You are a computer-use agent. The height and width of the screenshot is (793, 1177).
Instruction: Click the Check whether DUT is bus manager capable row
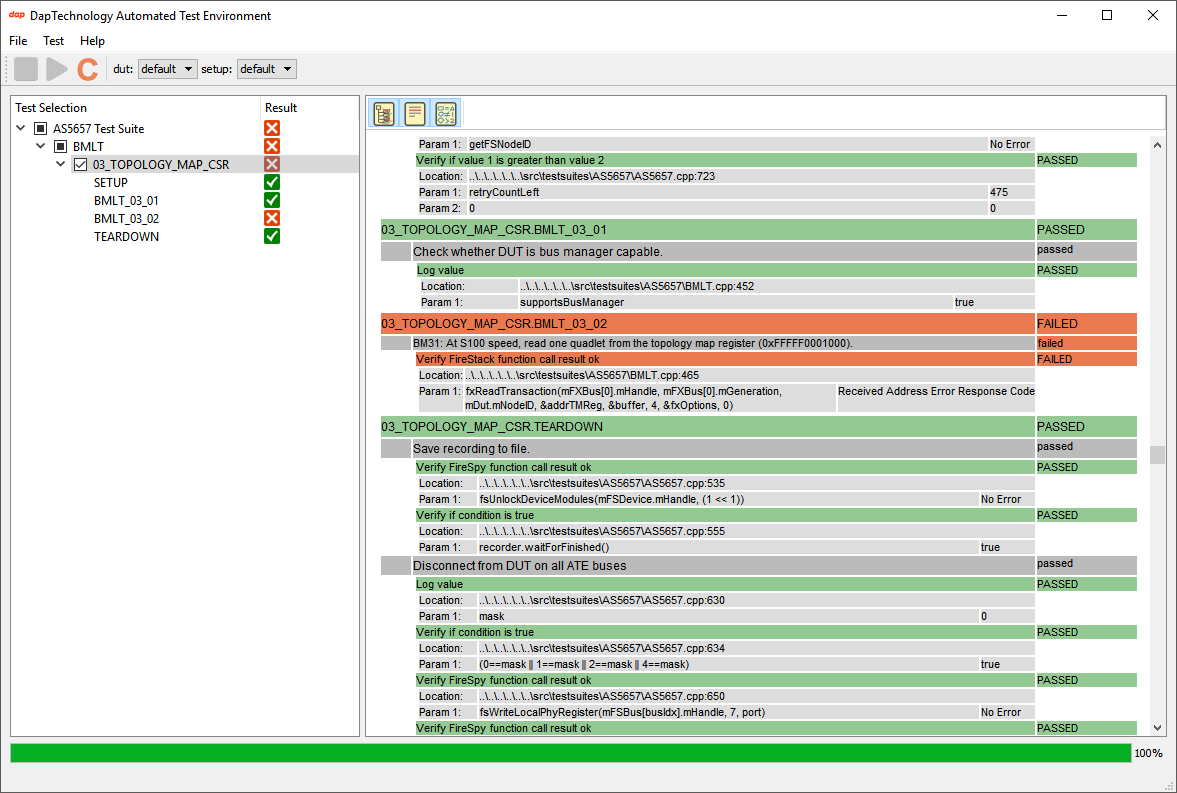[x=723, y=252]
